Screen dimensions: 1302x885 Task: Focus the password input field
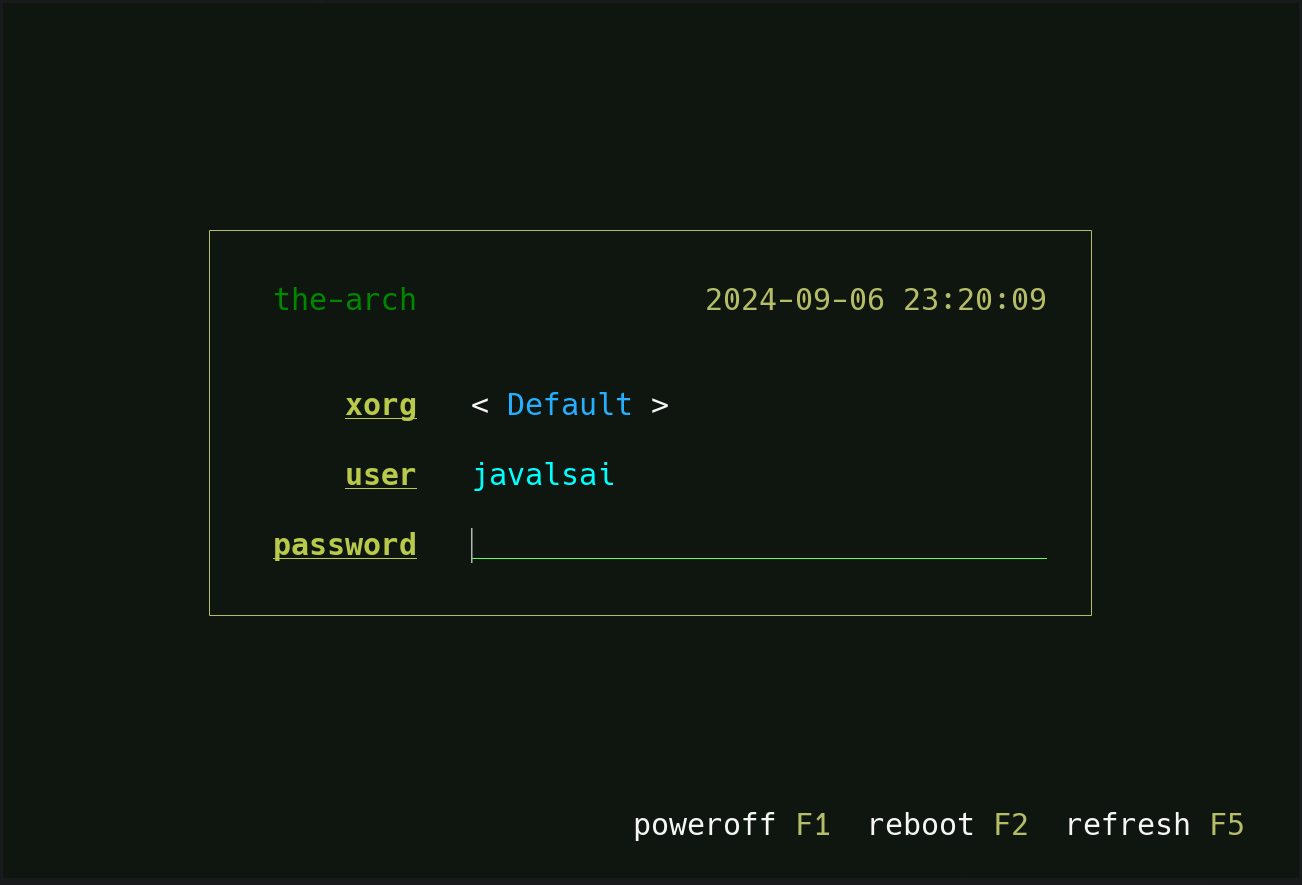tap(759, 545)
